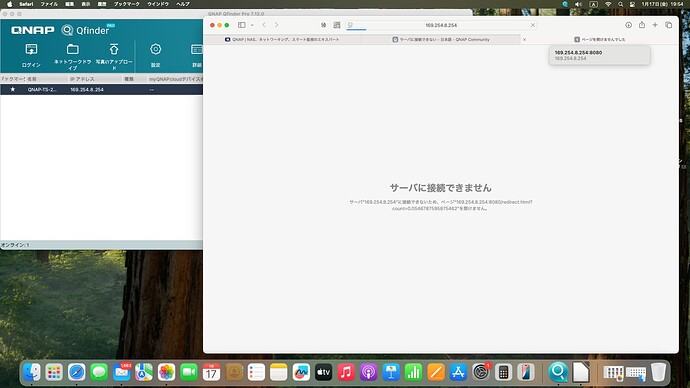The height and width of the screenshot is (388, 690).
Task: Select QNAP-TS-2... device name in Qfinder
Action: 42,89
